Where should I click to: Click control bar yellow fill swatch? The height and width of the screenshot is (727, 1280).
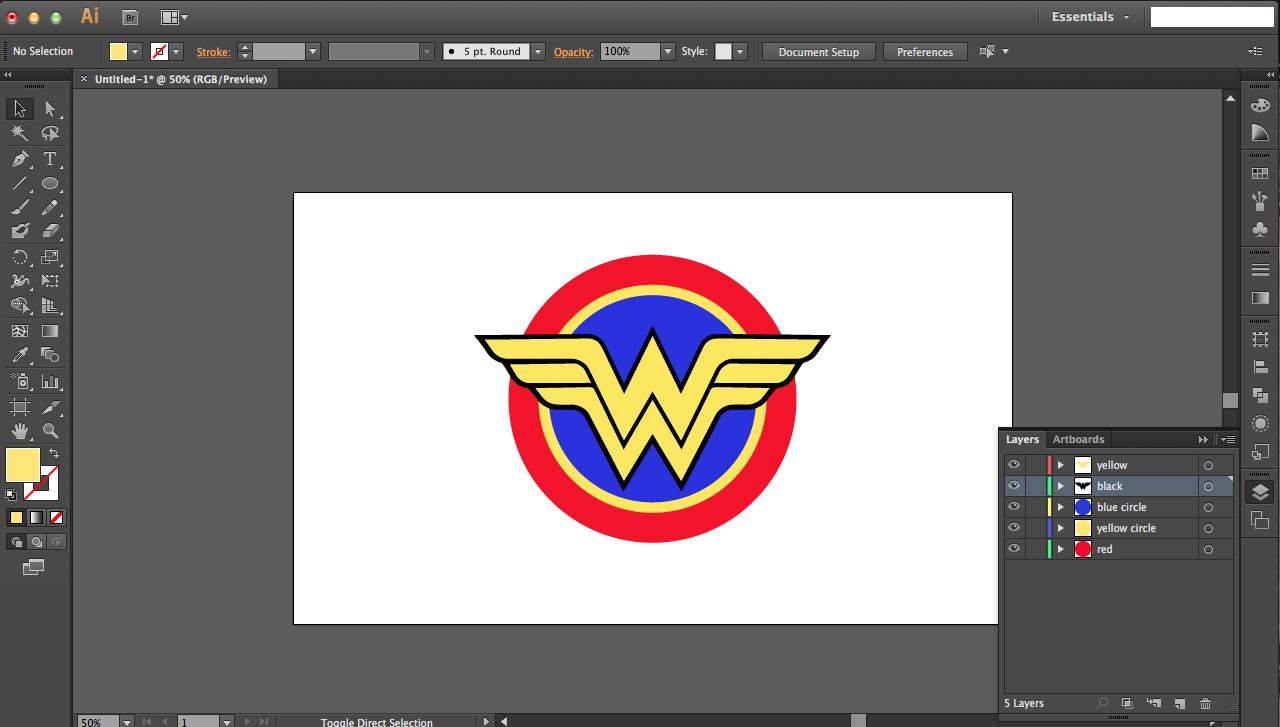pos(118,51)
